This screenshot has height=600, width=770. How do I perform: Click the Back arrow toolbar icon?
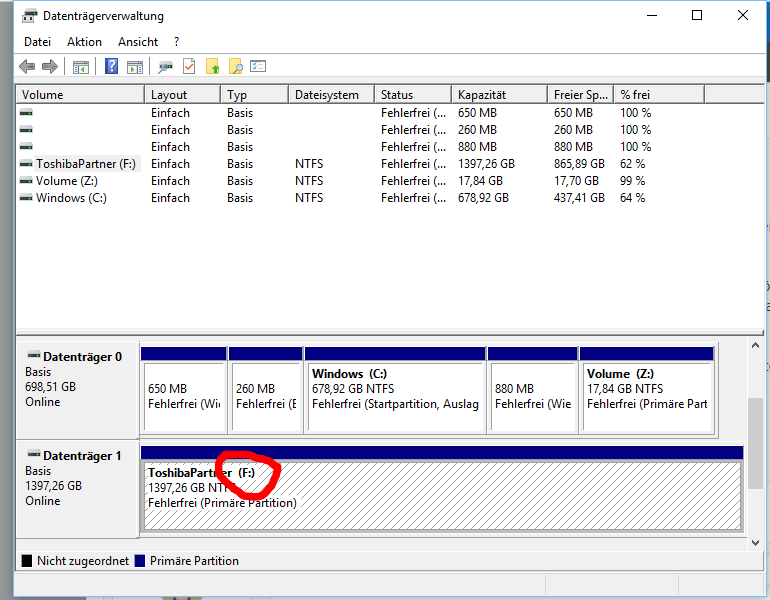pyautogui.click(x=27, y=66)
